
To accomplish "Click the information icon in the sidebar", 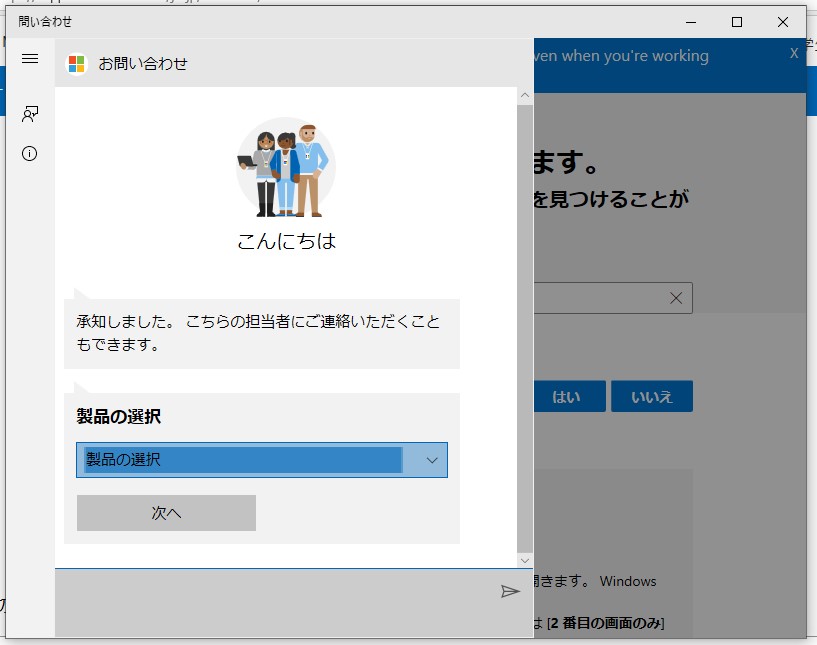I will [29, 153].
